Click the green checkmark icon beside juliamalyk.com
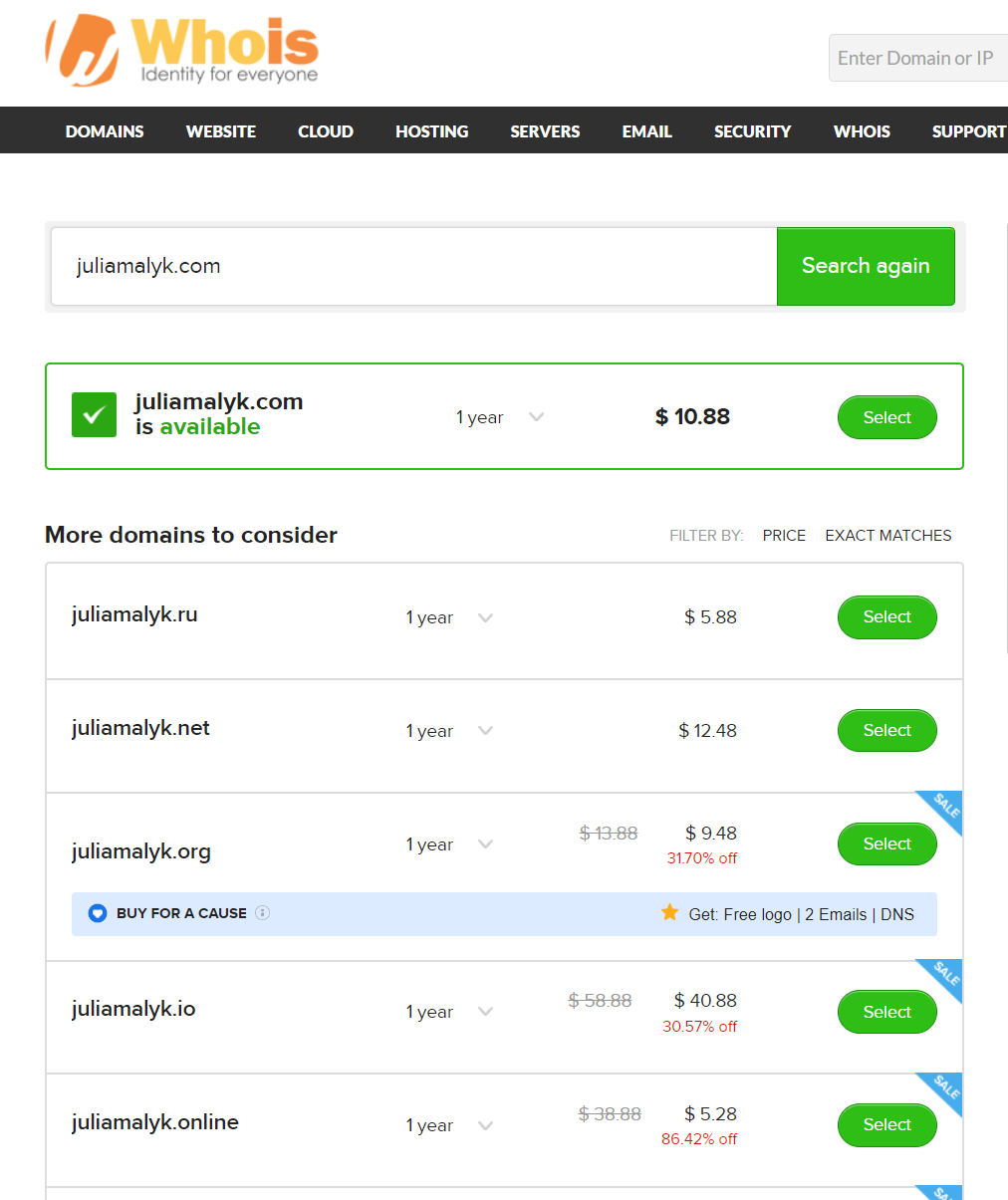The height and width of the screenshot is (1200, 1008). (94, 415)
